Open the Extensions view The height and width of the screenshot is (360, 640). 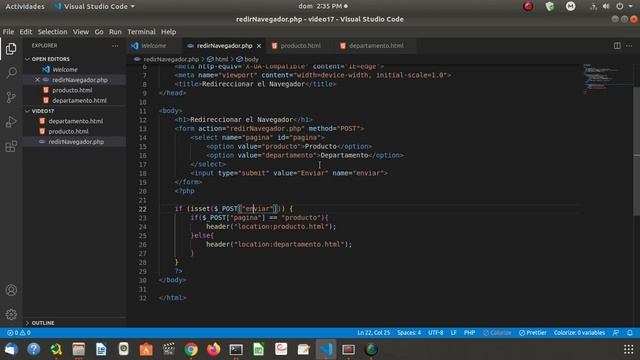[11, 146]
